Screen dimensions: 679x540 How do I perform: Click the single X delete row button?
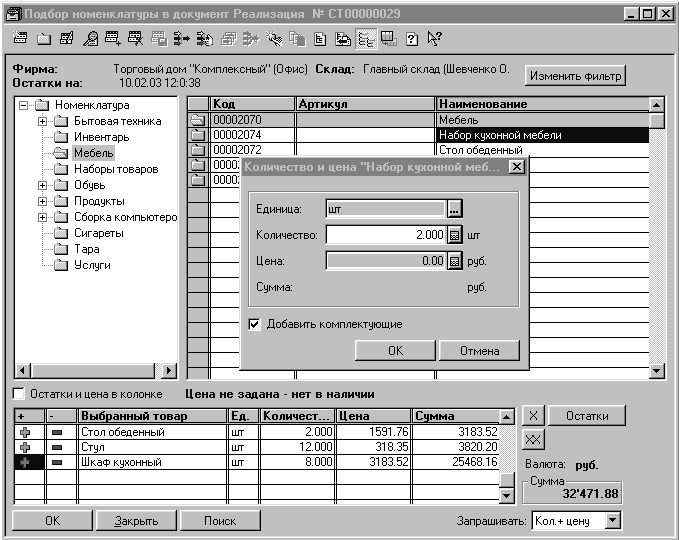[x=533, y=416]
